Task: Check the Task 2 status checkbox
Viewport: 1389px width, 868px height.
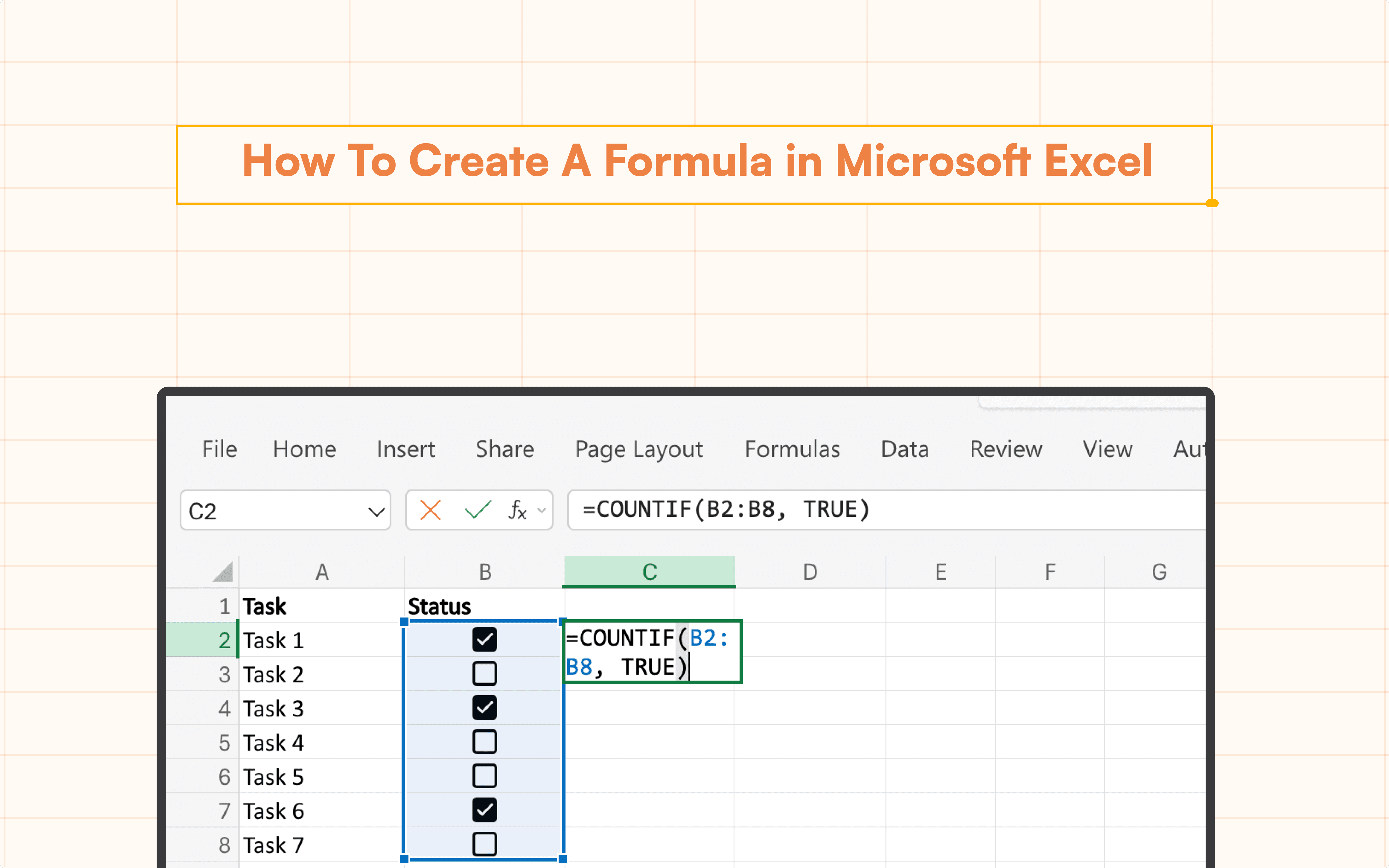Action: 485,674
